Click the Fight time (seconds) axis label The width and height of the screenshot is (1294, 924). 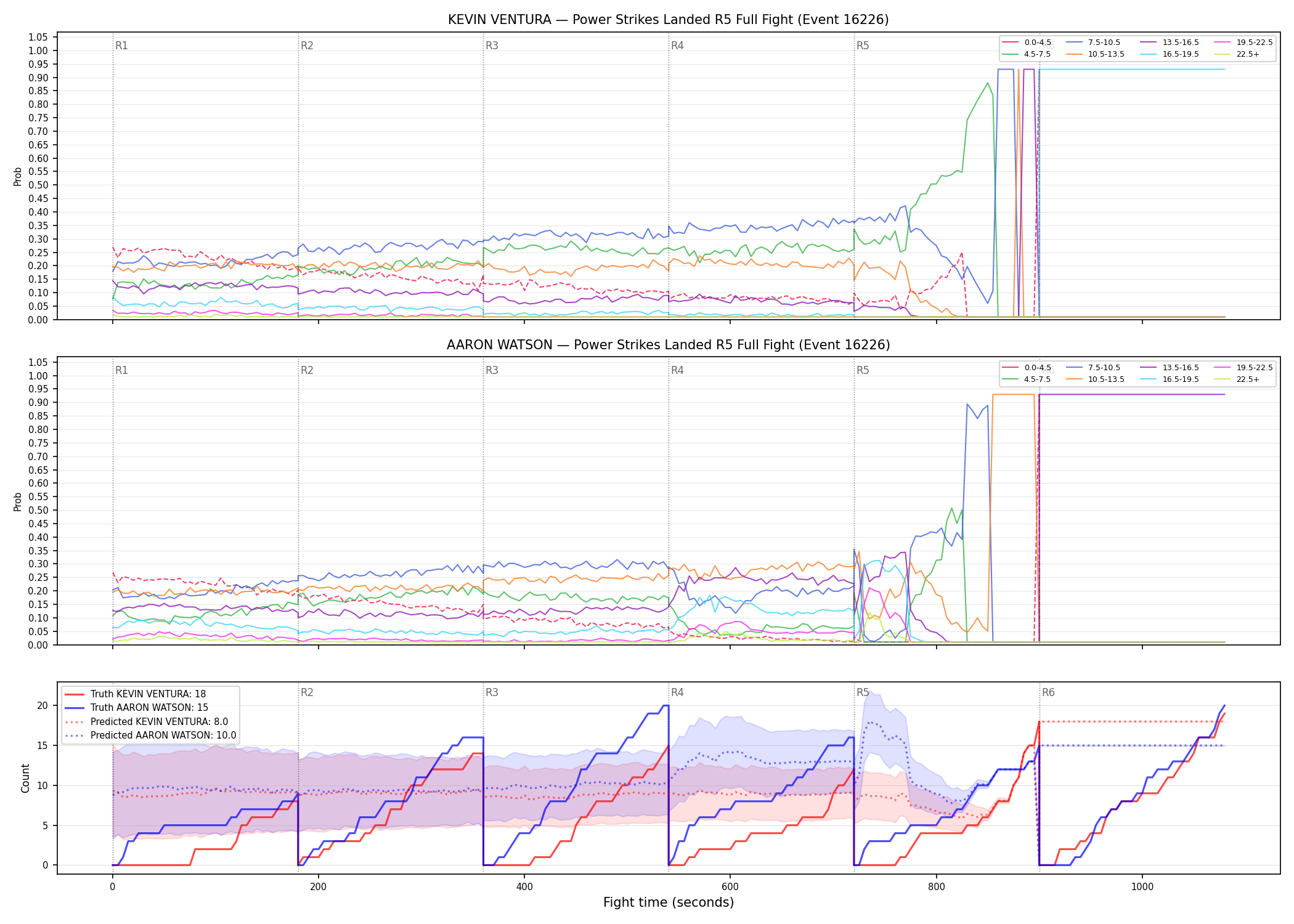pyautogui.click(x=669, y=902)
